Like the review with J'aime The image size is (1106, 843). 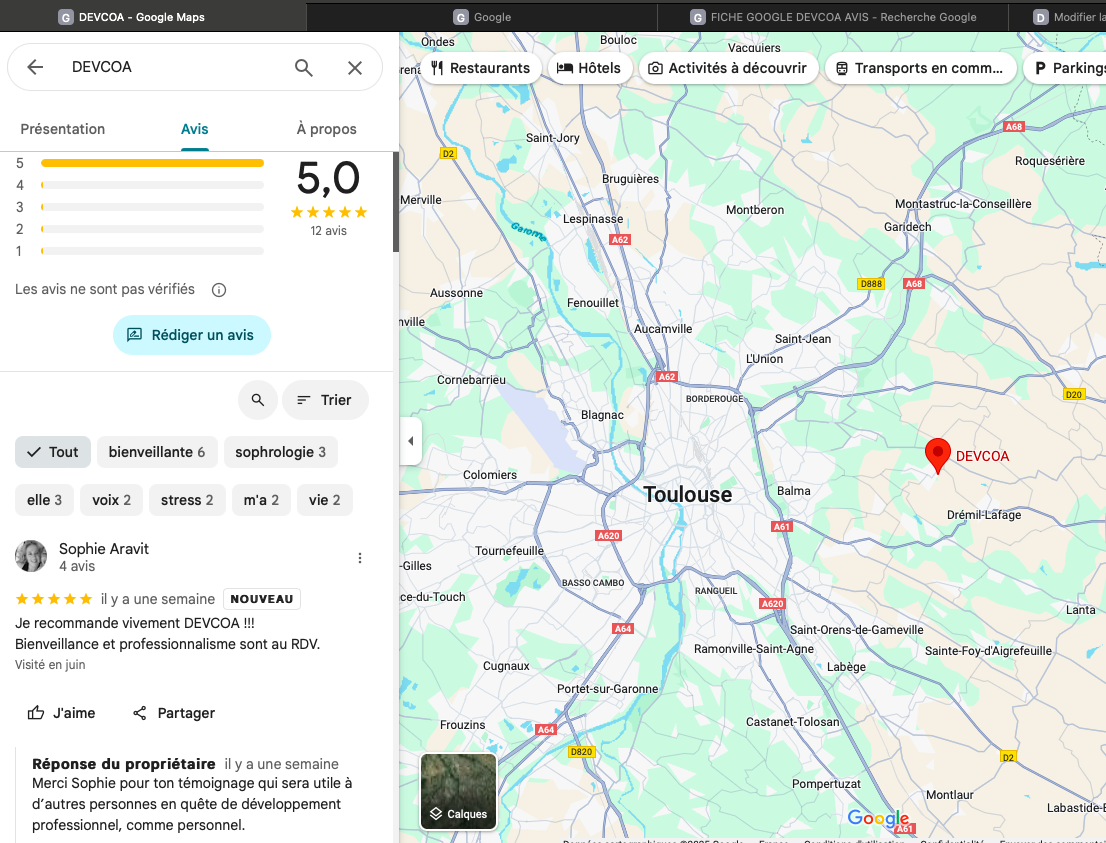[x=61, y=713]
